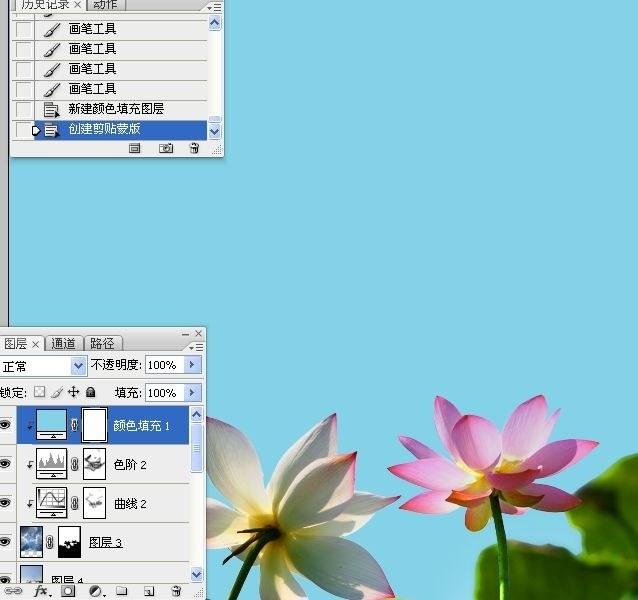Delete current state trash icon in History panel
Viewport: 638px width, 600px height.
coord(194,148)
